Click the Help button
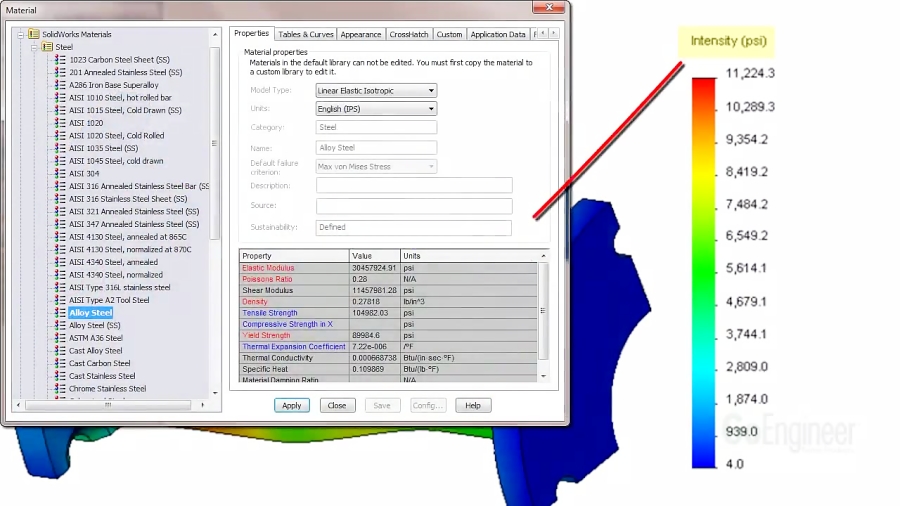 click(473, 406)
